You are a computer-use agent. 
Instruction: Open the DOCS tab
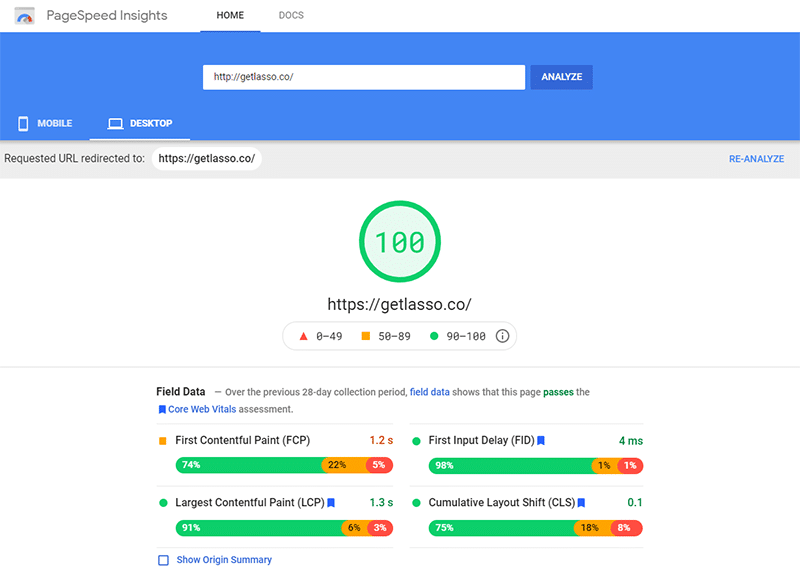[x=291, y=16]
